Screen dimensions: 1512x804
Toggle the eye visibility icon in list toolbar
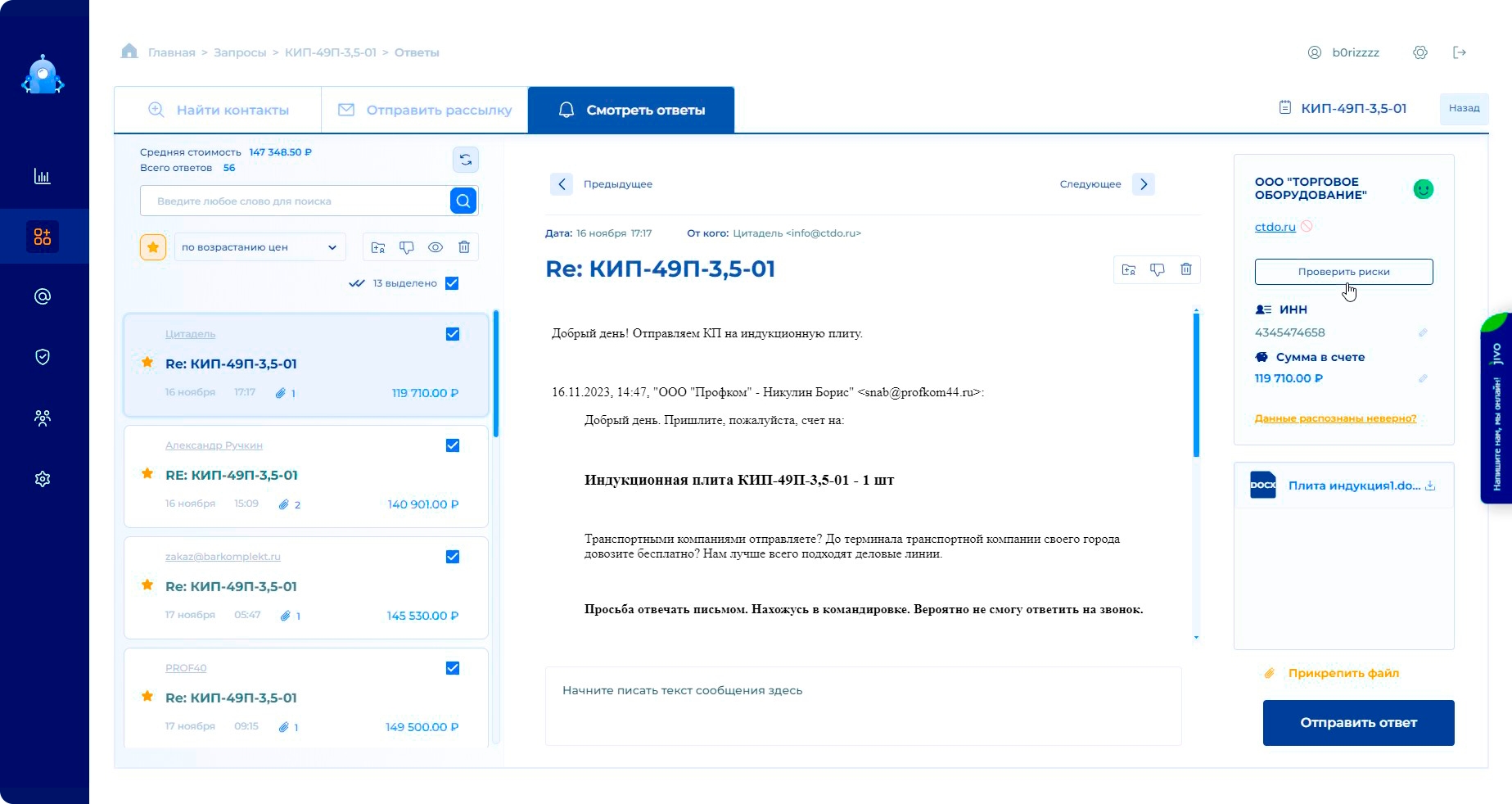(436, 247)
